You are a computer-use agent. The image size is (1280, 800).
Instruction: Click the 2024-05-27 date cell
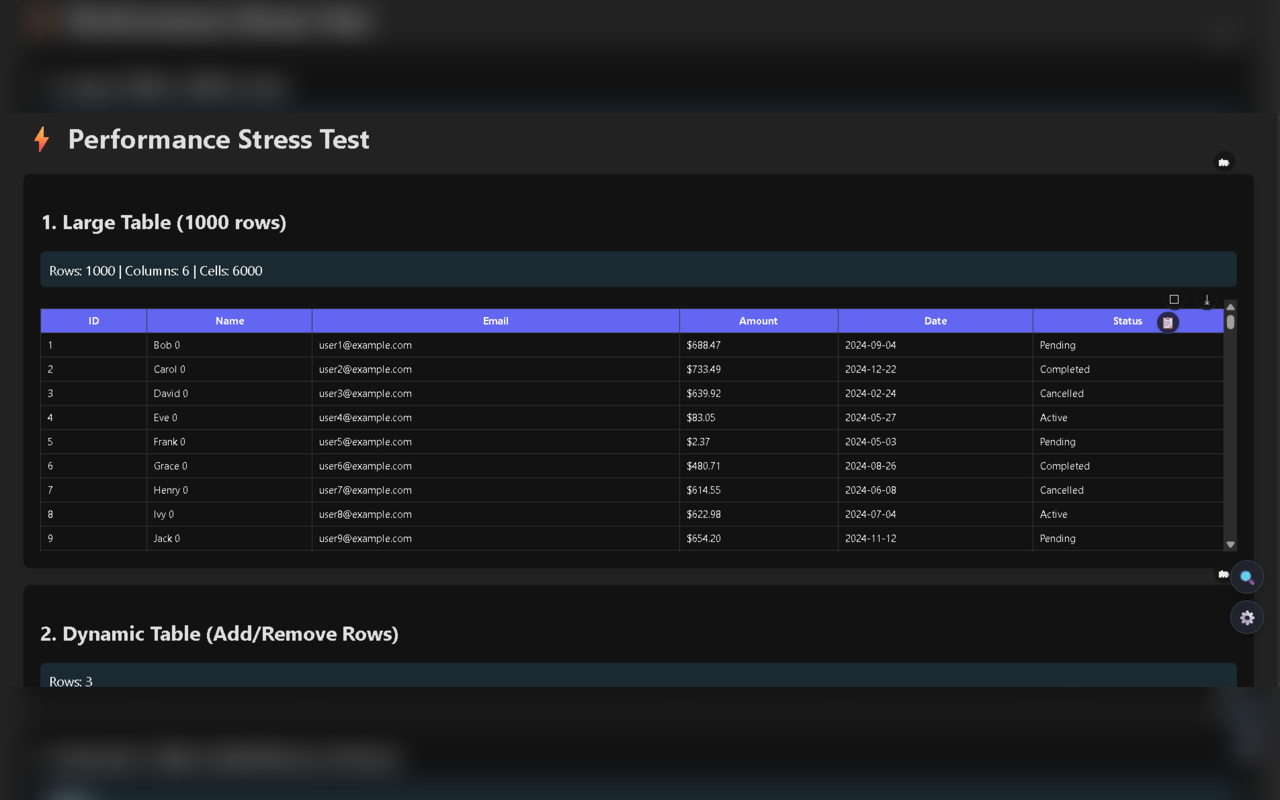(x=935, y=417)
